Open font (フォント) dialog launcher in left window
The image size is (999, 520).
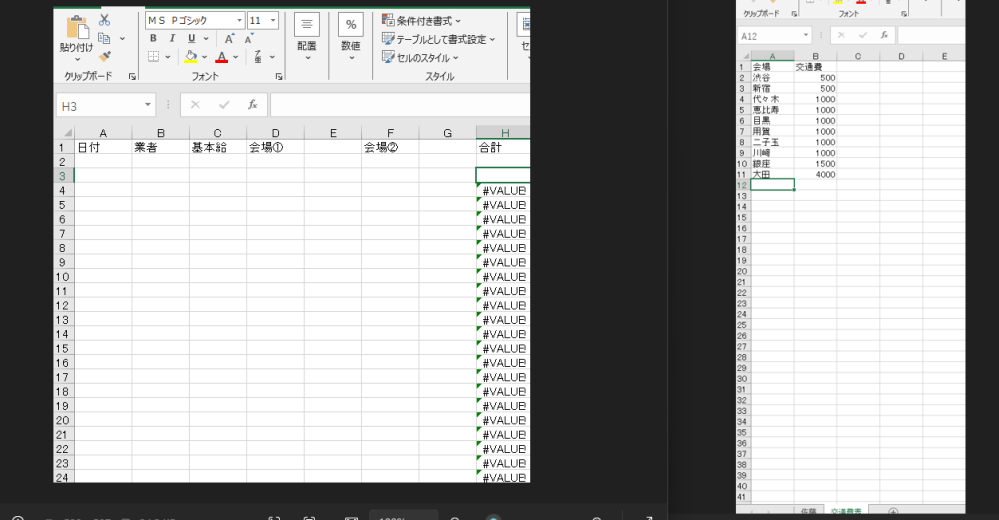point(278,76)
